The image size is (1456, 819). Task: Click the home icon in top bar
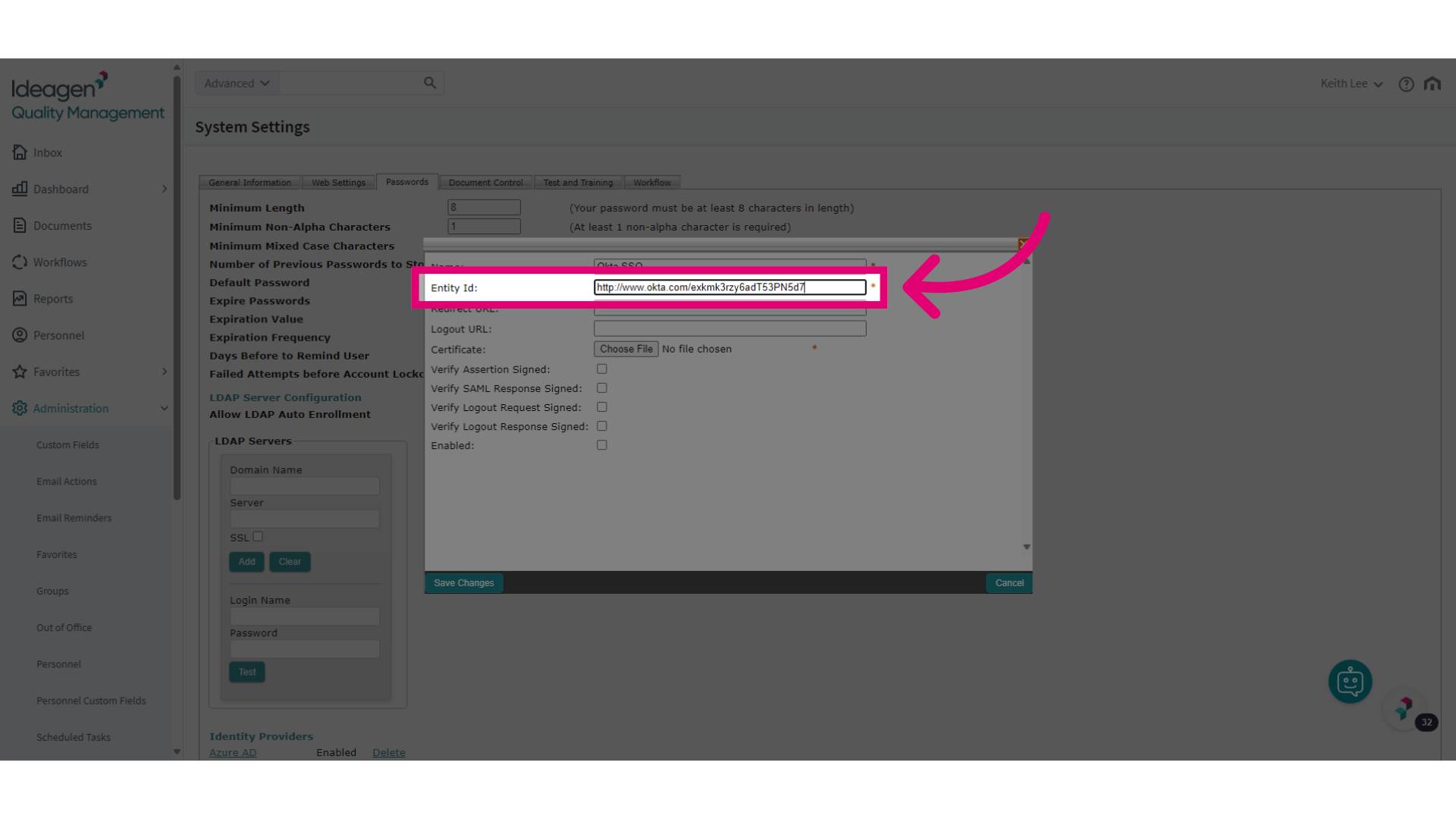[x=1432, y=83]
